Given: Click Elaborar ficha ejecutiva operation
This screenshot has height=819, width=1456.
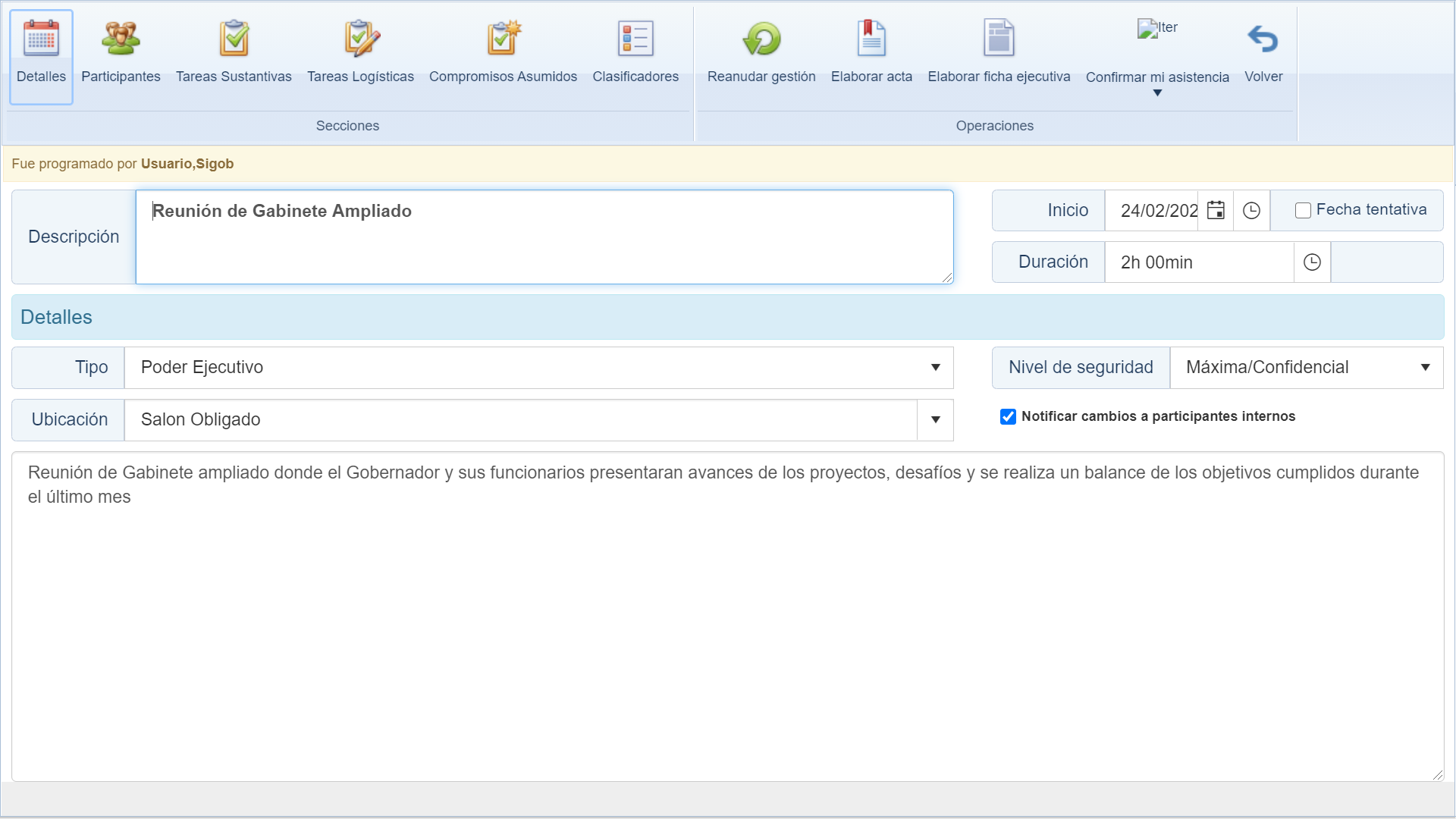Looking at the screenshot, I should [999, 56].
